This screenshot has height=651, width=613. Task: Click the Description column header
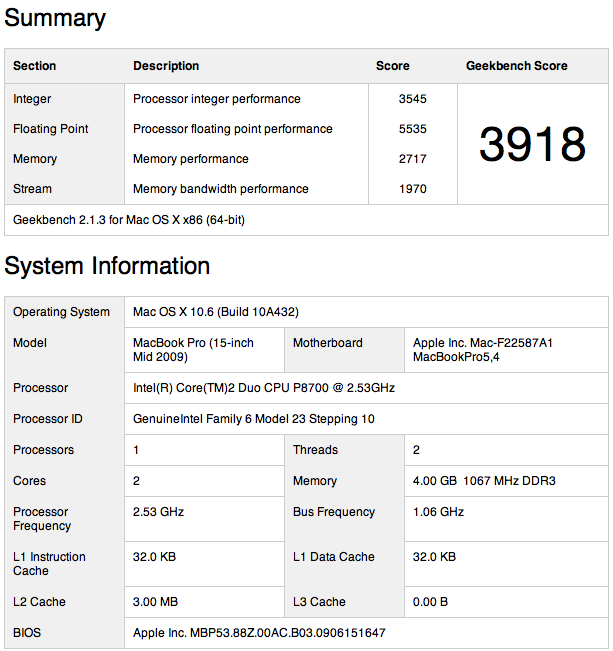(166, 66)
